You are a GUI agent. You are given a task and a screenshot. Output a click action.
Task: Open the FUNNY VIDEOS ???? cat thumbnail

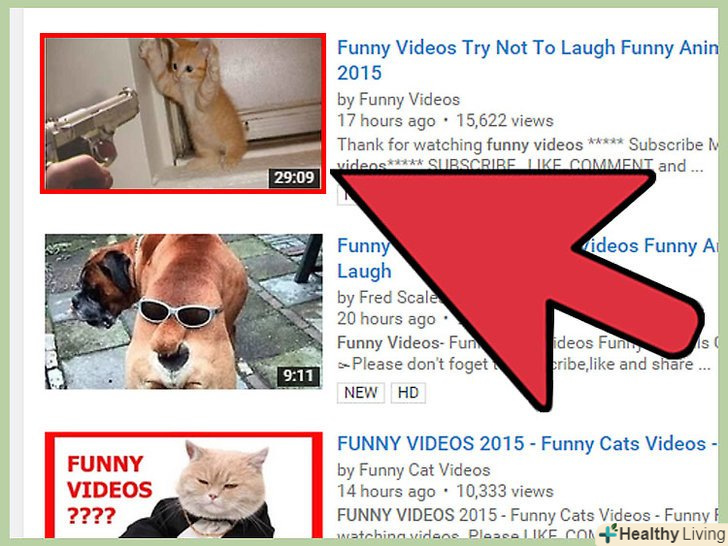pyautogui.click(x=184, y=485)
